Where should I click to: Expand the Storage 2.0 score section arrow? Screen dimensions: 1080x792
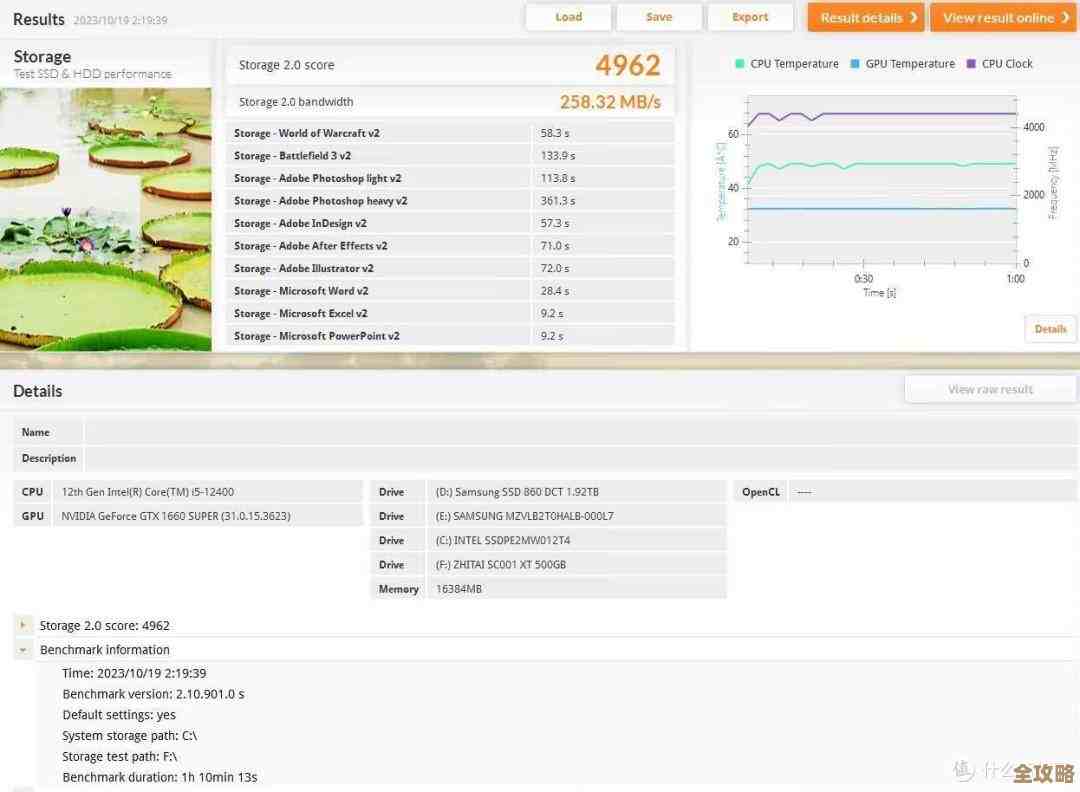point(23,625)
